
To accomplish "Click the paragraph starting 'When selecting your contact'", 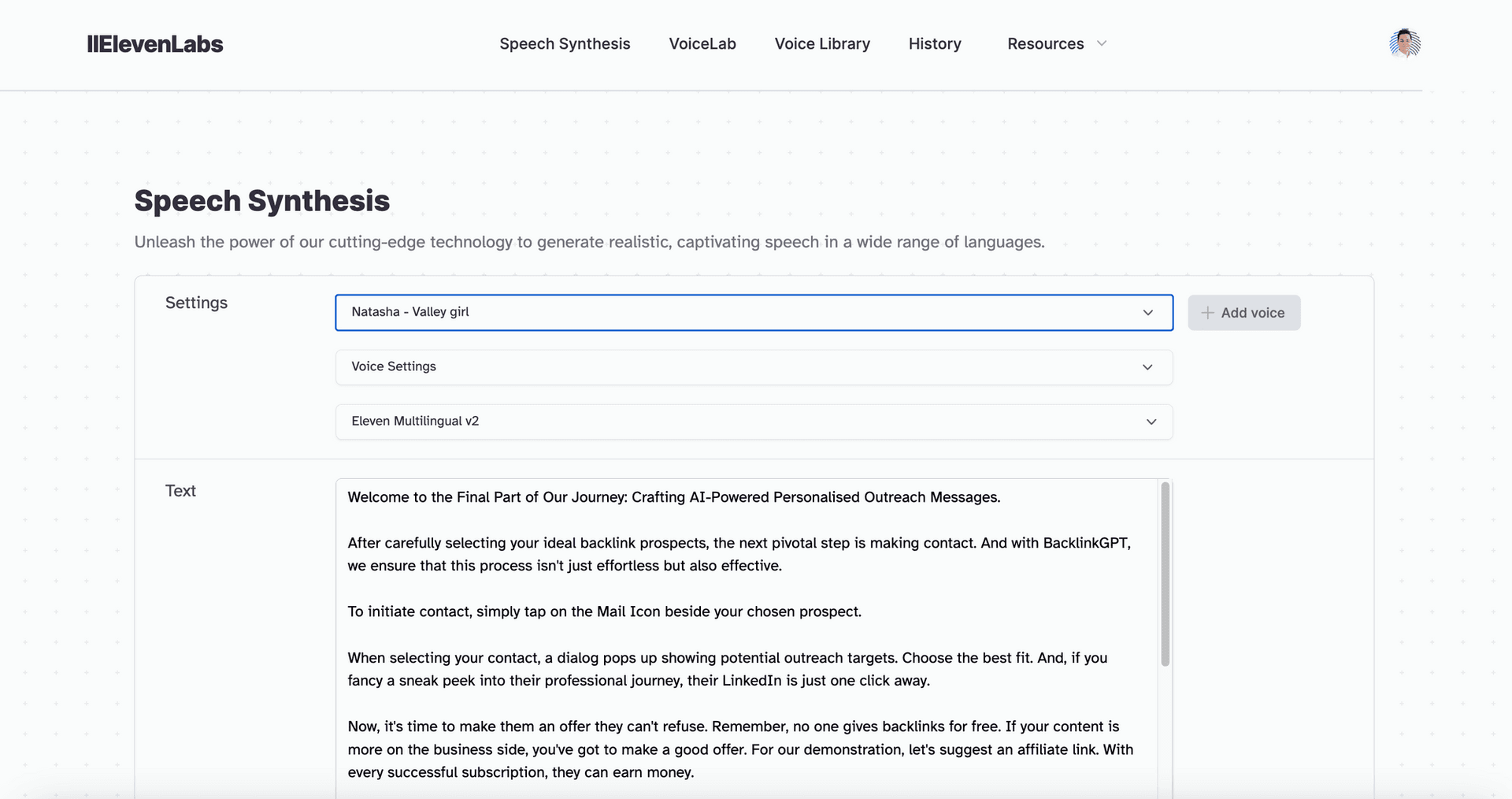I will pyautogui.click(x=728, y=669).
